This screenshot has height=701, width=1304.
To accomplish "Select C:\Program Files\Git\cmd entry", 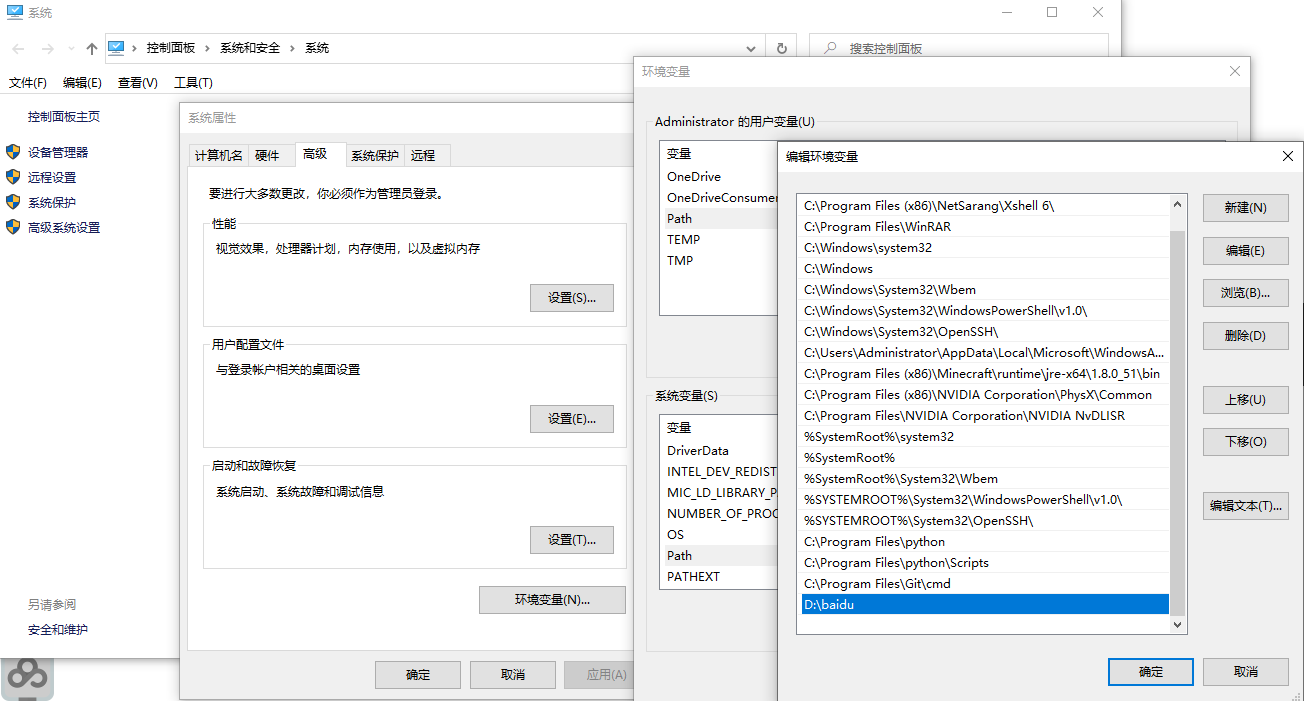I will point(985,583).
